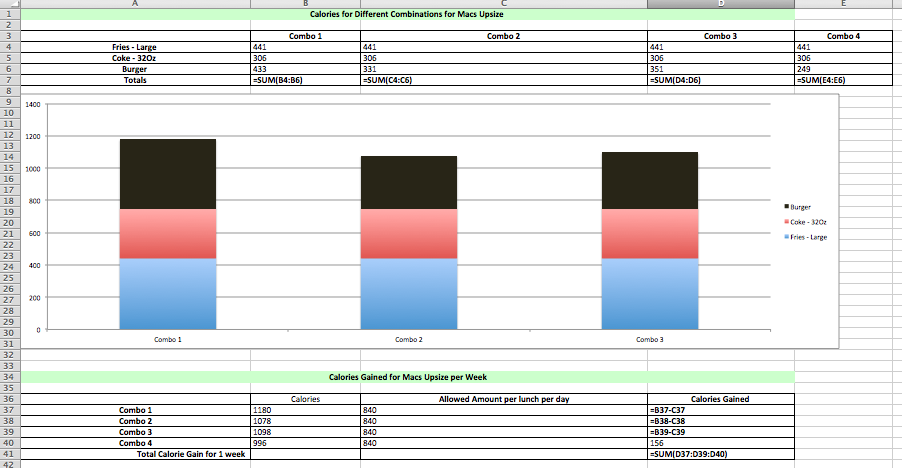
Task: Select column A header
Action: tap(136, 3)
